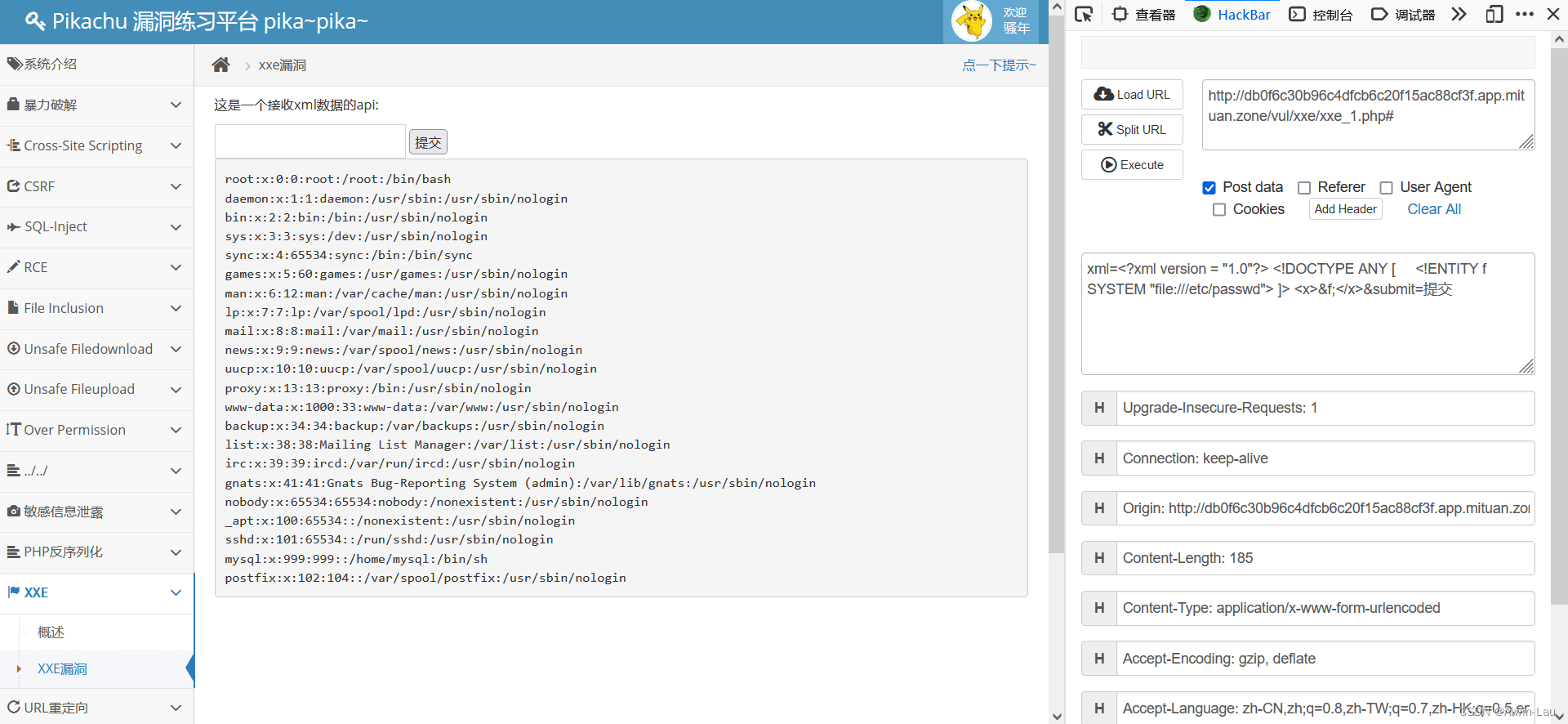Click the 暴力破解 lock icon

coord(13,104)
